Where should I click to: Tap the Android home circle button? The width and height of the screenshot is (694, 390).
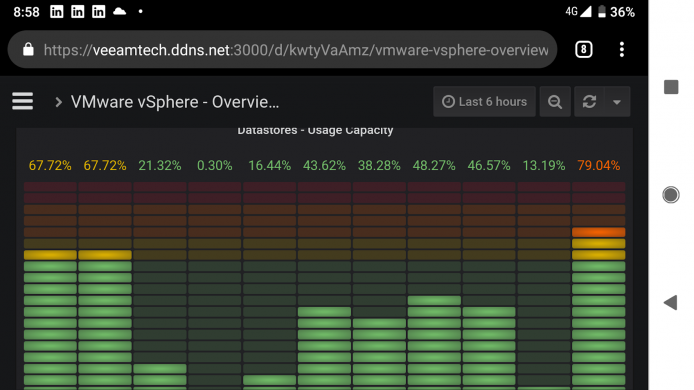tap(671, 194)
